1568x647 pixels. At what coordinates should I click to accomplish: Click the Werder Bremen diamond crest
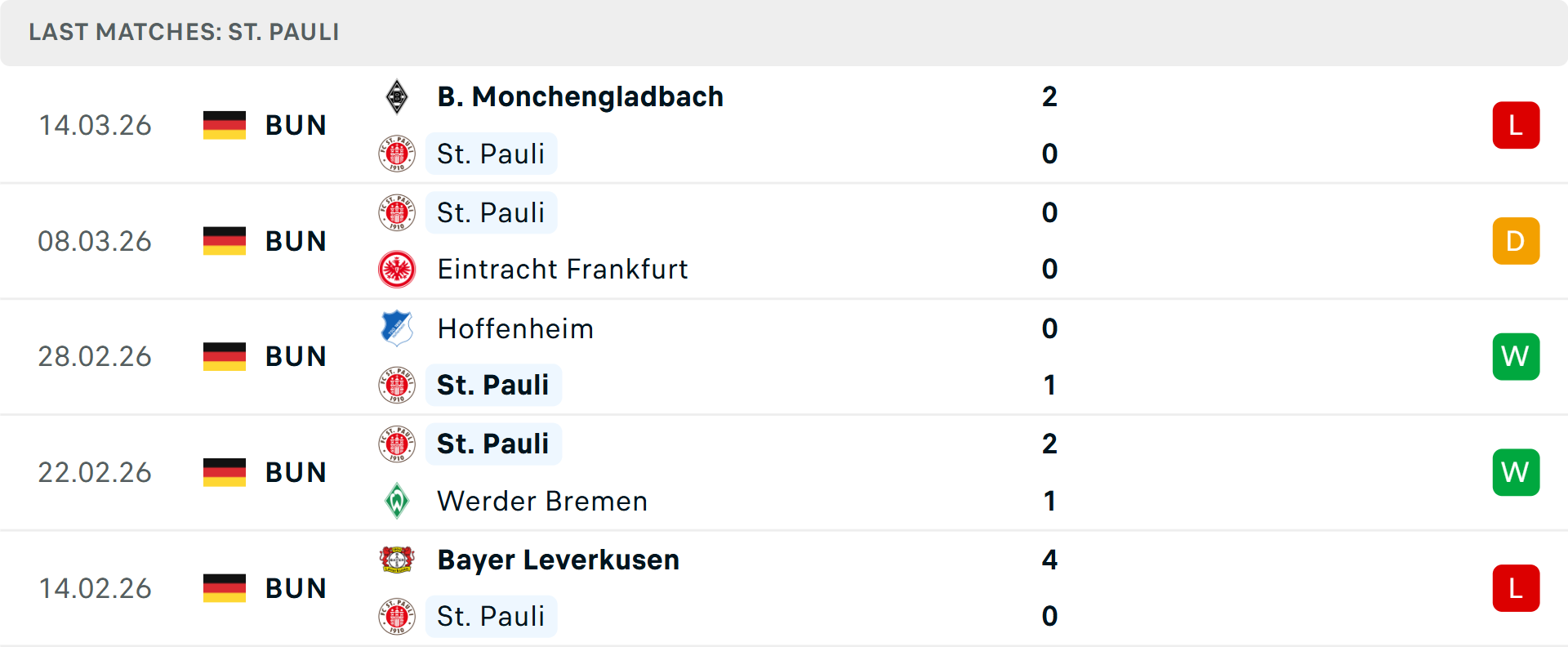397,501
